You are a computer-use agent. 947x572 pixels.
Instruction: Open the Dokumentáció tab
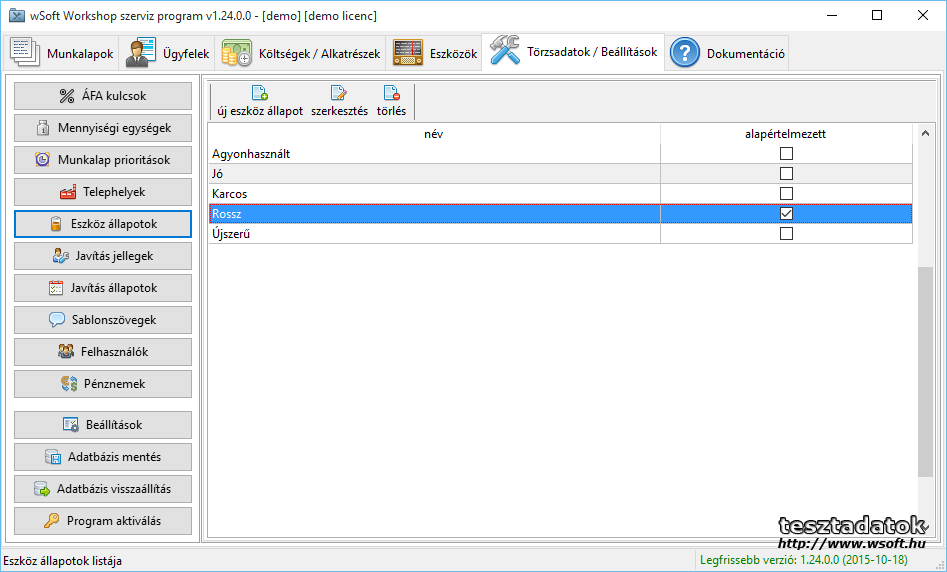click(729, 54)
